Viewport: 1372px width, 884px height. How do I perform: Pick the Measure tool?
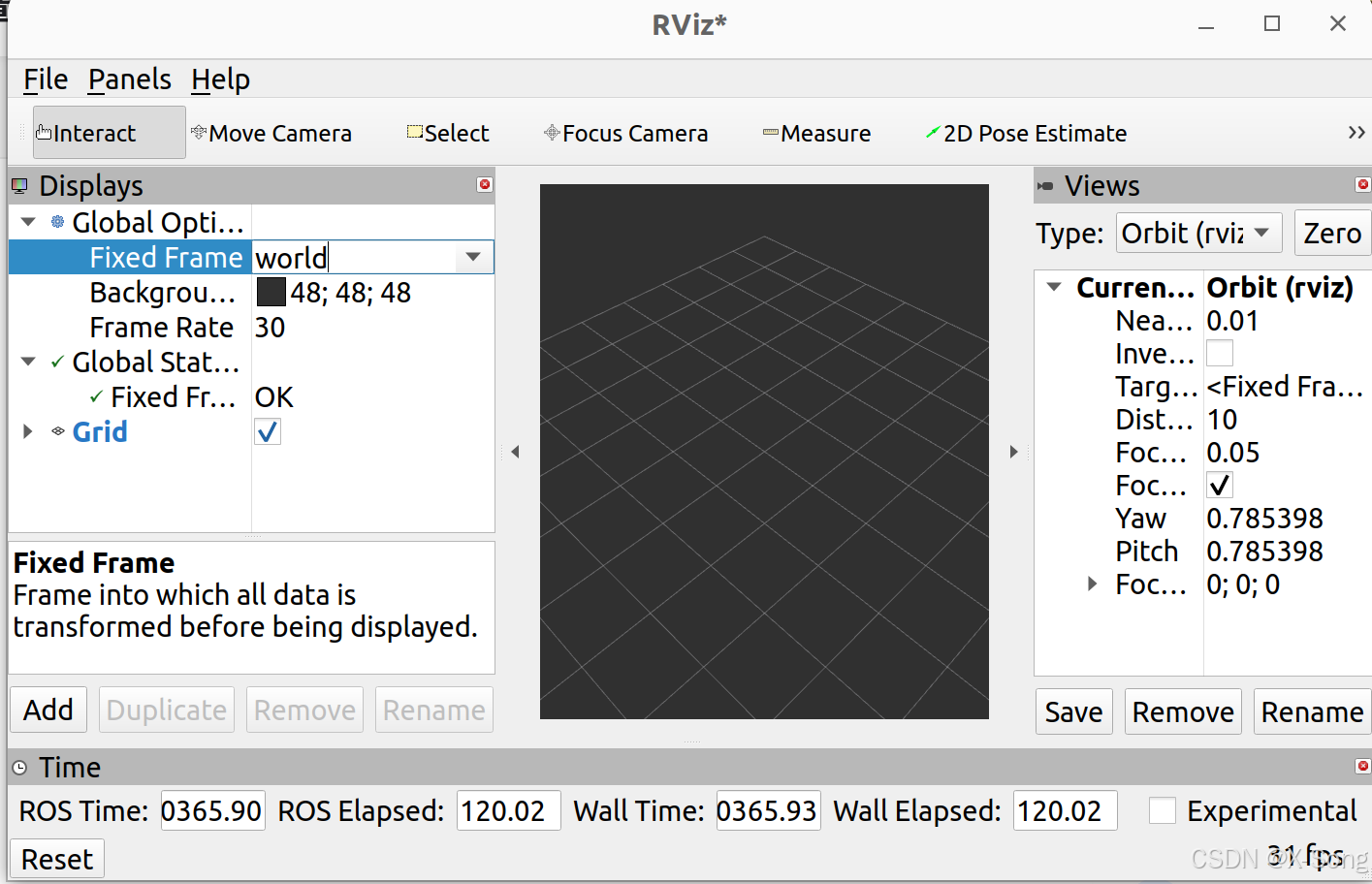[816, 133]
